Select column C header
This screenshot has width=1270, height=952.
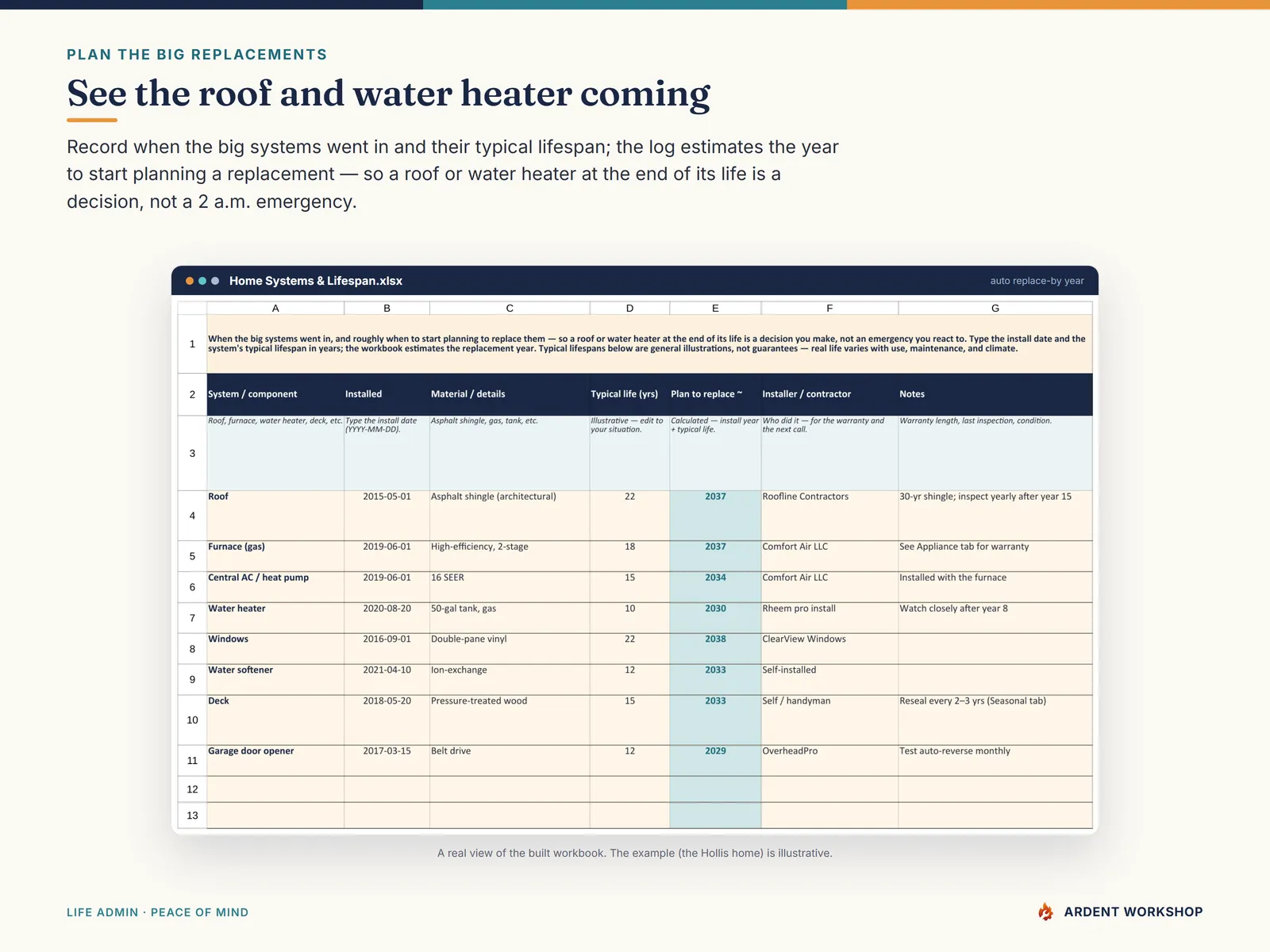pyautogui.click(x=510, y=308)
